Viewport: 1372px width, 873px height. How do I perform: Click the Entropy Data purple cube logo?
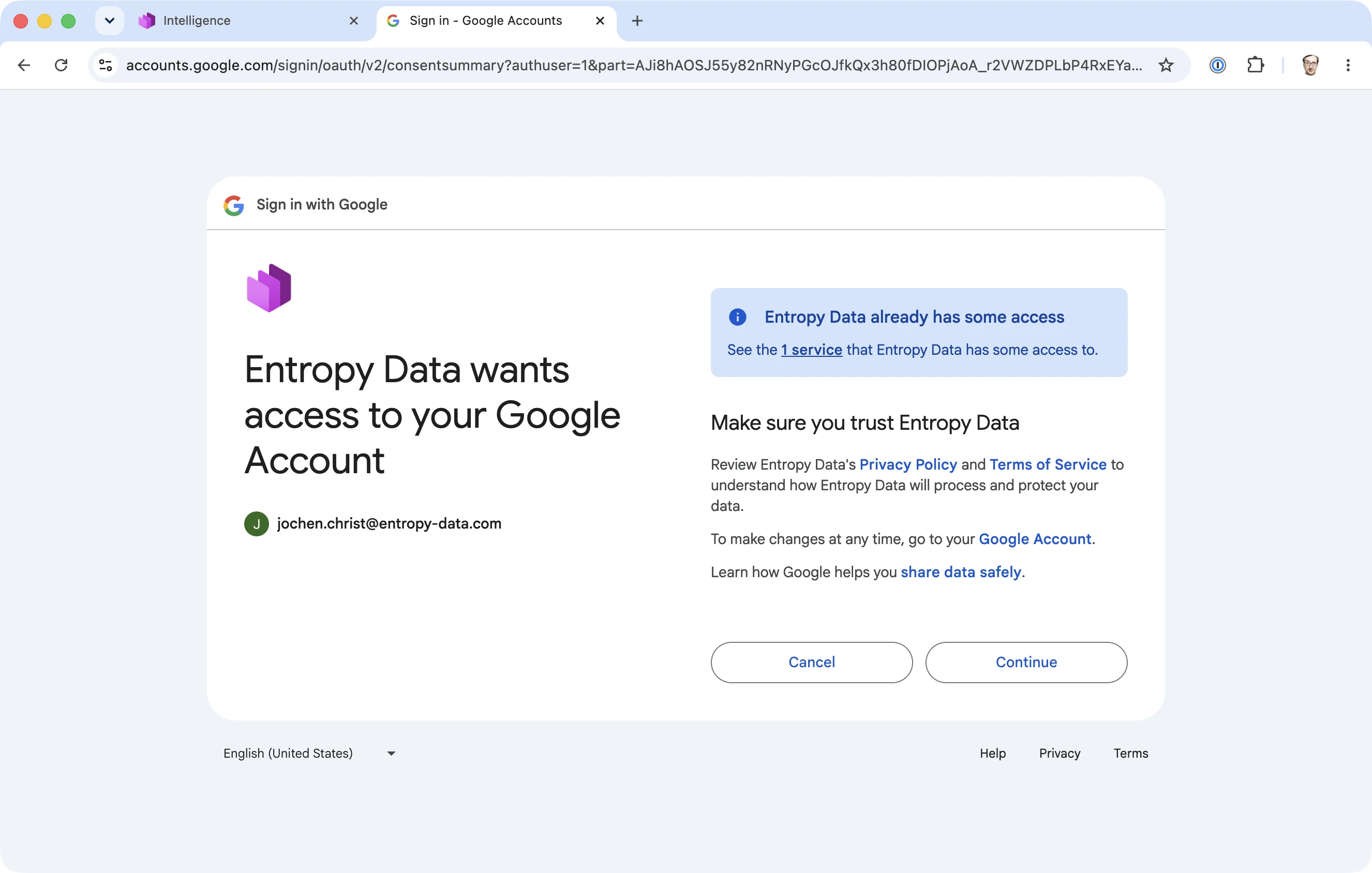pyautogui.click(x=269, y=288)
